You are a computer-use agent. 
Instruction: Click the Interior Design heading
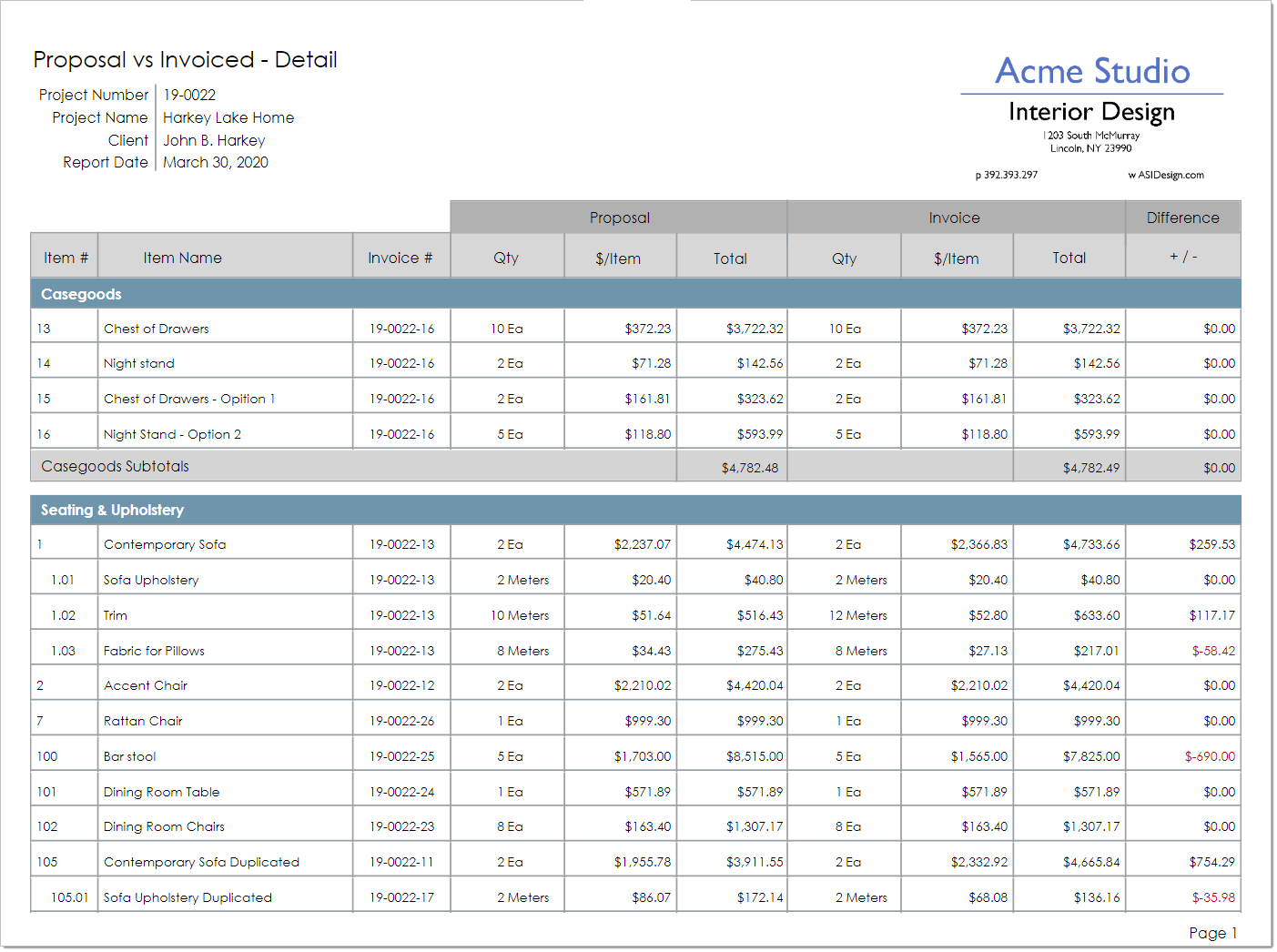pos(1091,112)
